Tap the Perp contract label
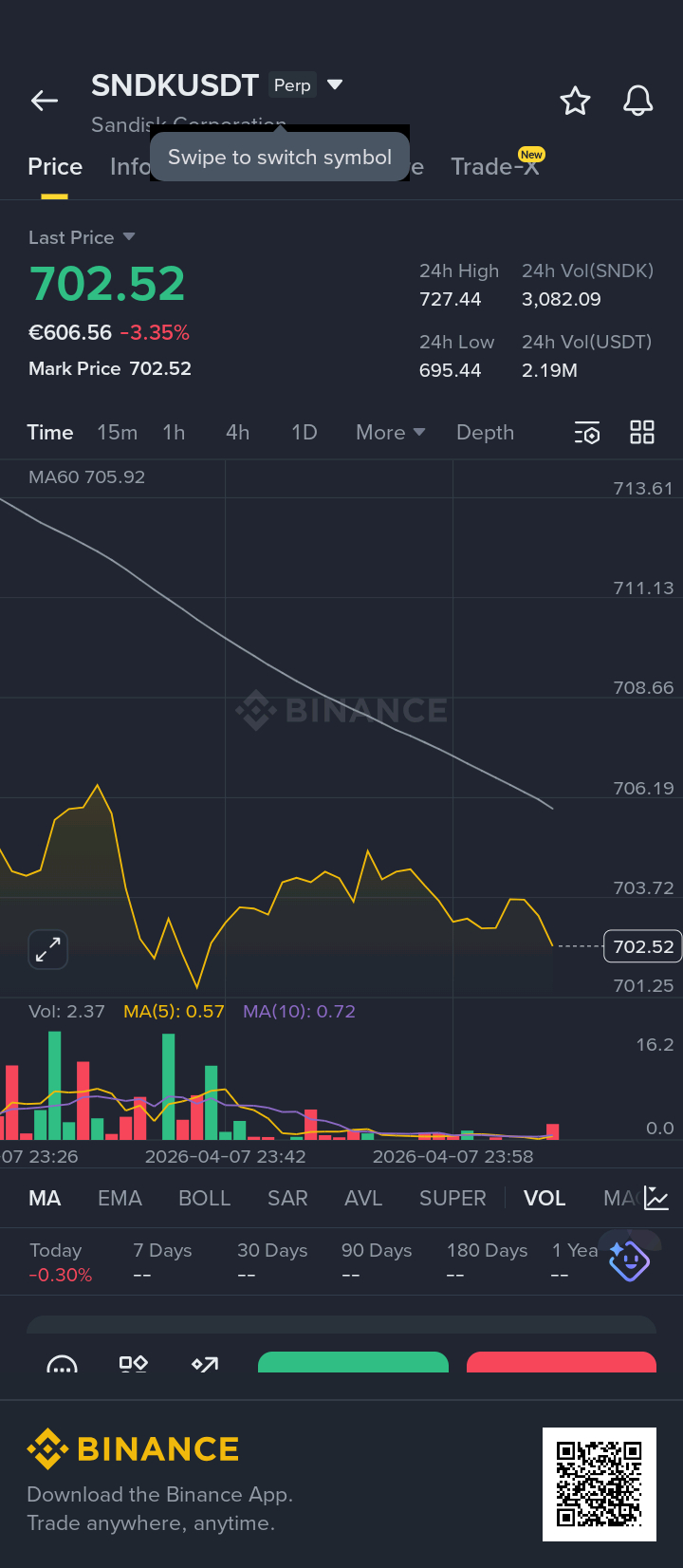 pyautogui.click(x=292, y=85)
